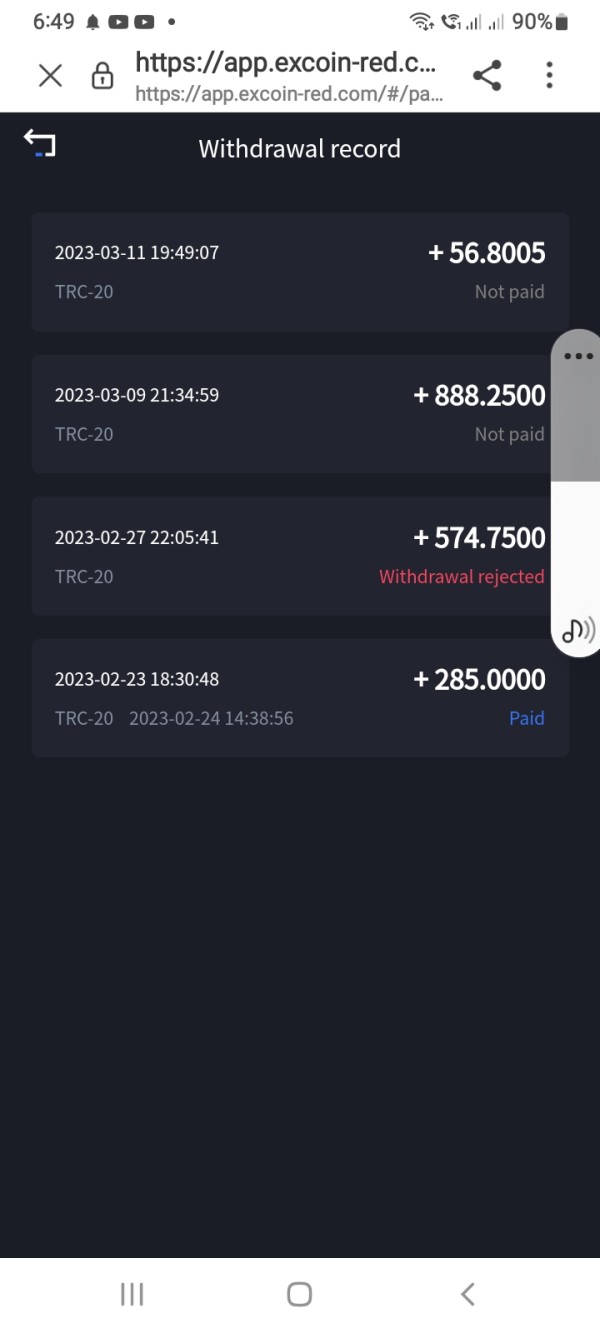Tap the 285.0000 paid withdrawal card

pyautogui.click(x=300, y=698)
